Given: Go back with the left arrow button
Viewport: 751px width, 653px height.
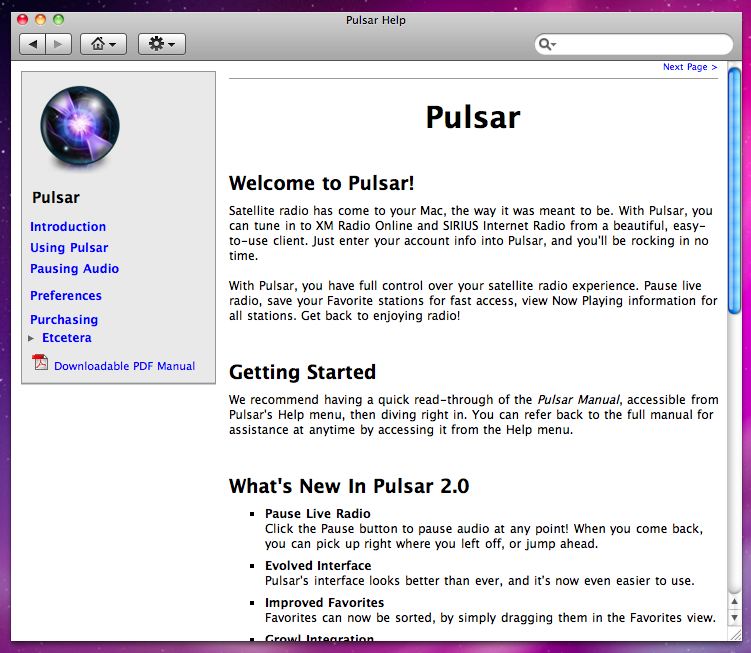Looking at the screenshot, I should 33,44.
